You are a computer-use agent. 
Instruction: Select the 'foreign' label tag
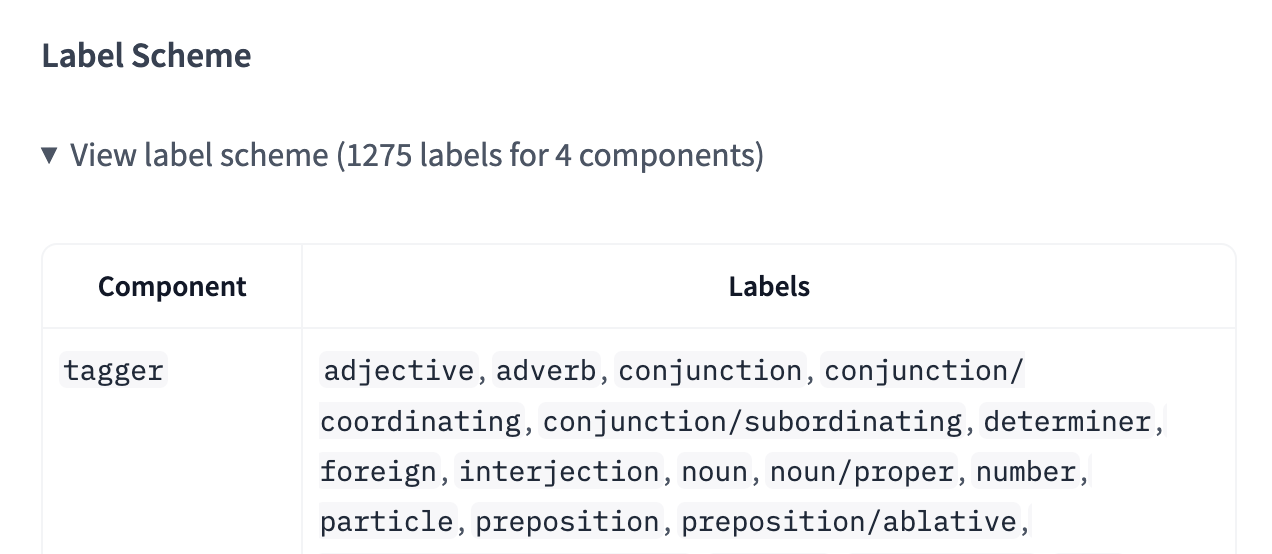click(x=379, y=471)
